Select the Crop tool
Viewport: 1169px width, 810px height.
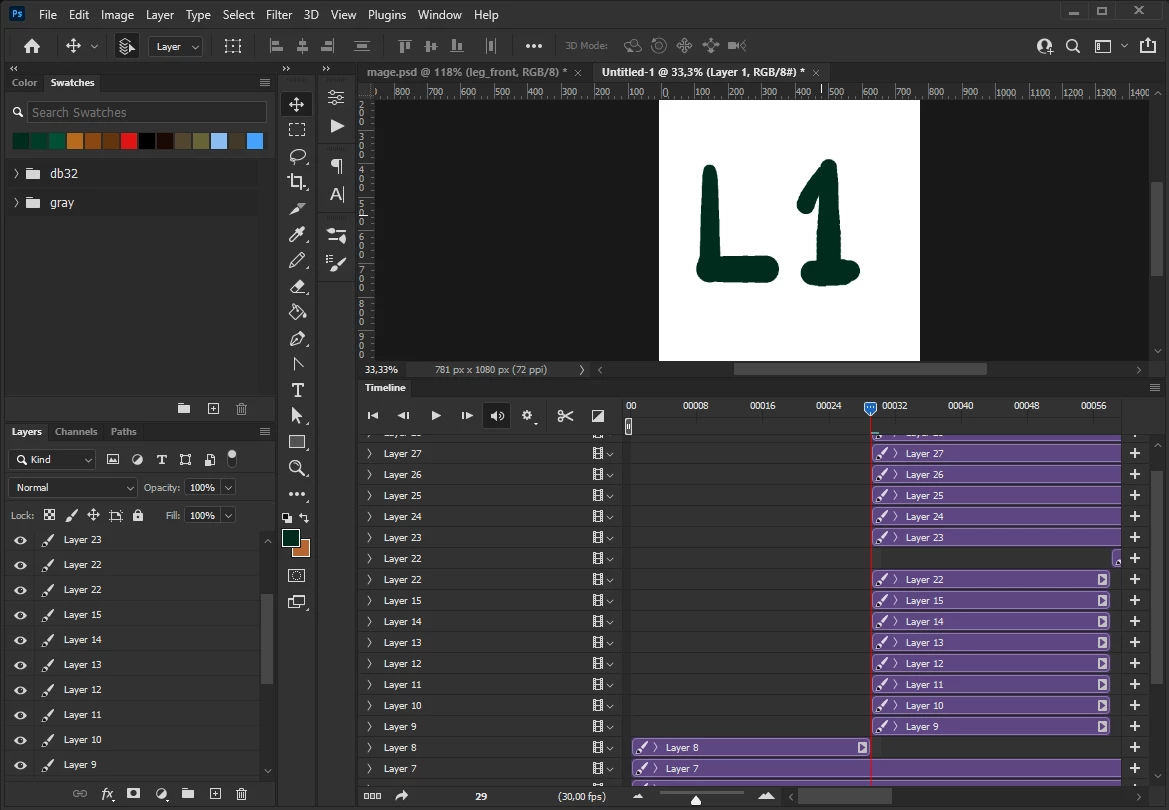pos(297,182)
